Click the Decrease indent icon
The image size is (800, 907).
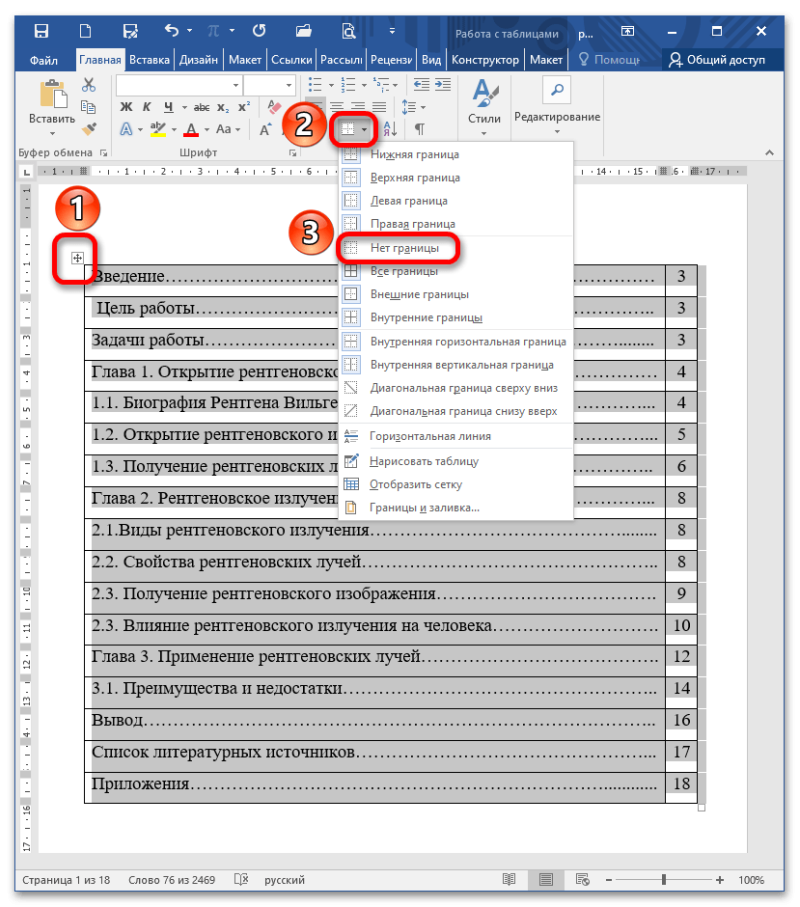422,85
